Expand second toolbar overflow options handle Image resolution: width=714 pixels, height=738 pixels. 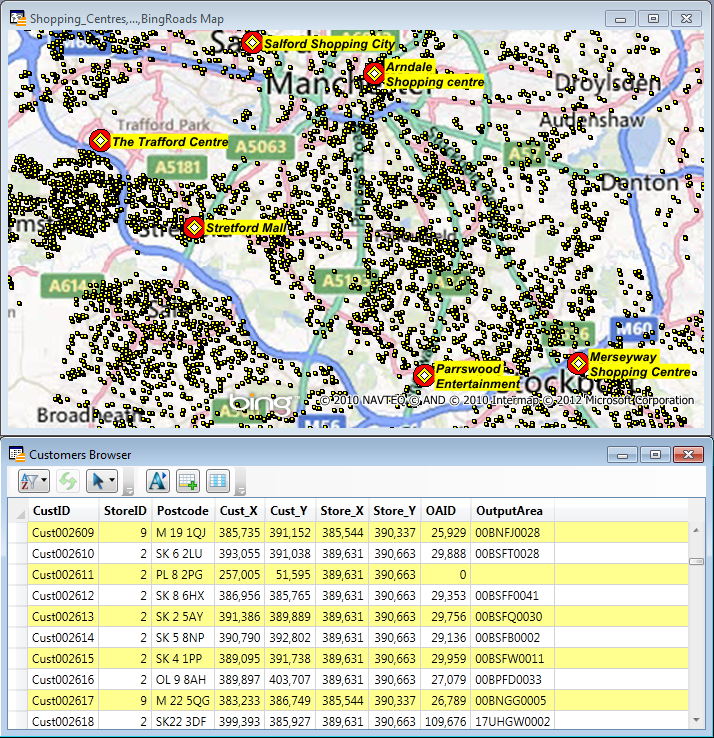tap(240, 482)
